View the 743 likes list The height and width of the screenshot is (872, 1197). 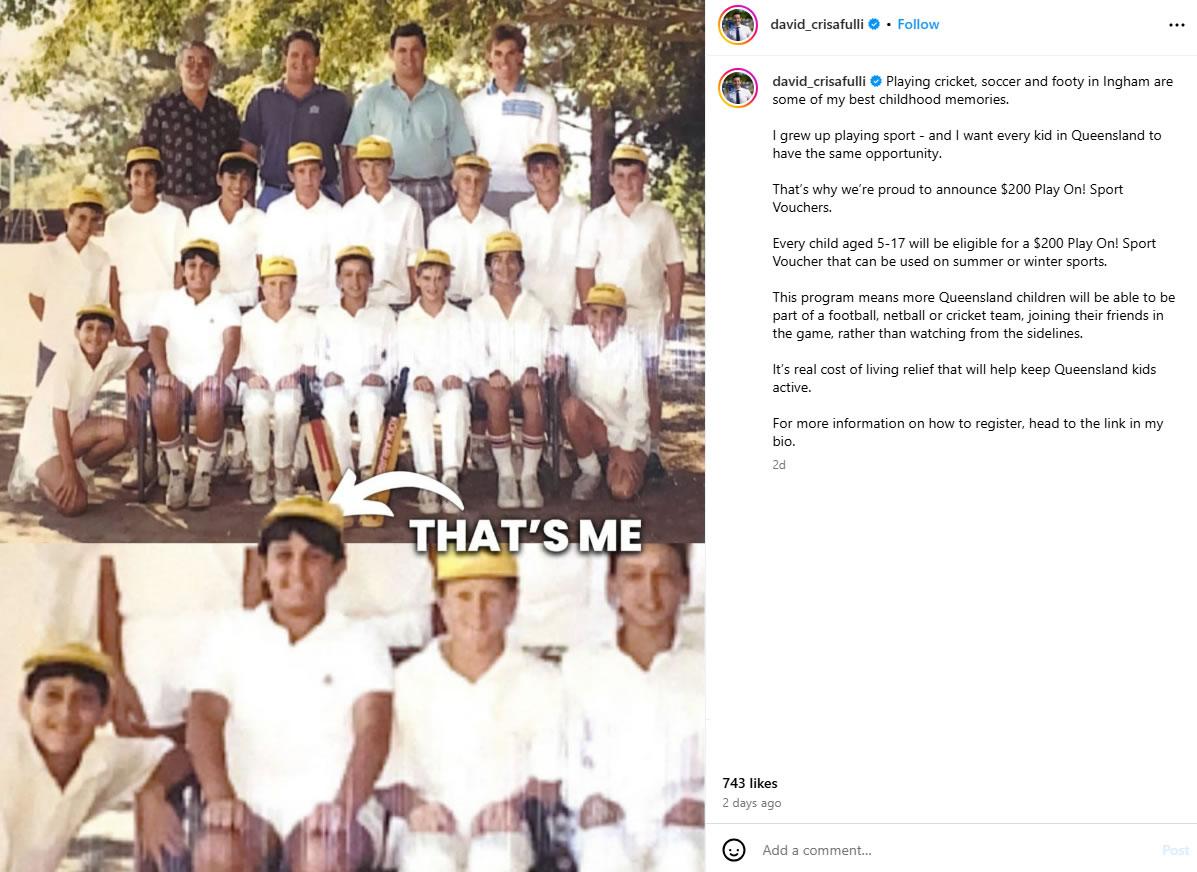(750, 783)
